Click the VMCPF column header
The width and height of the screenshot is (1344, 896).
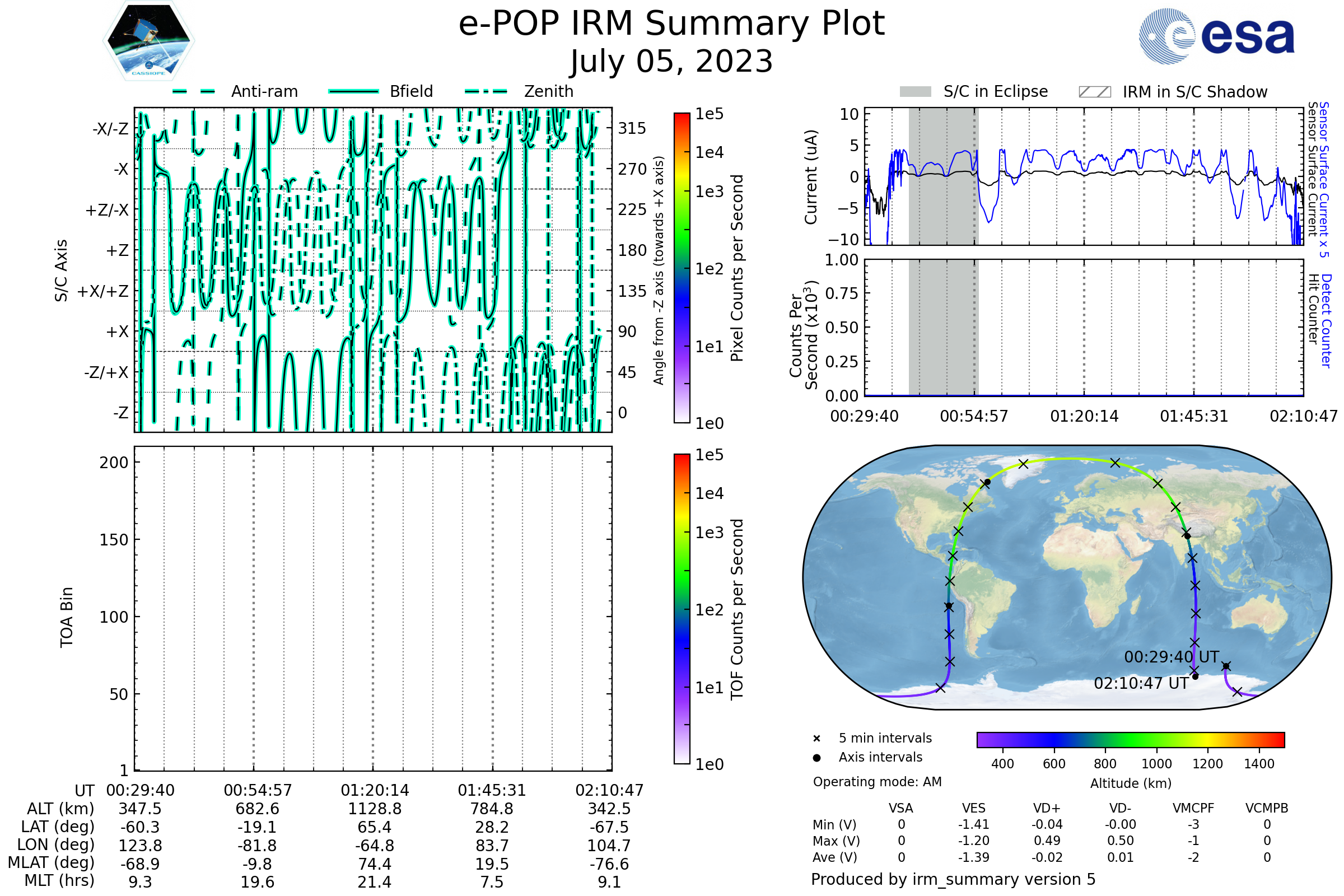pos(1193,809)
